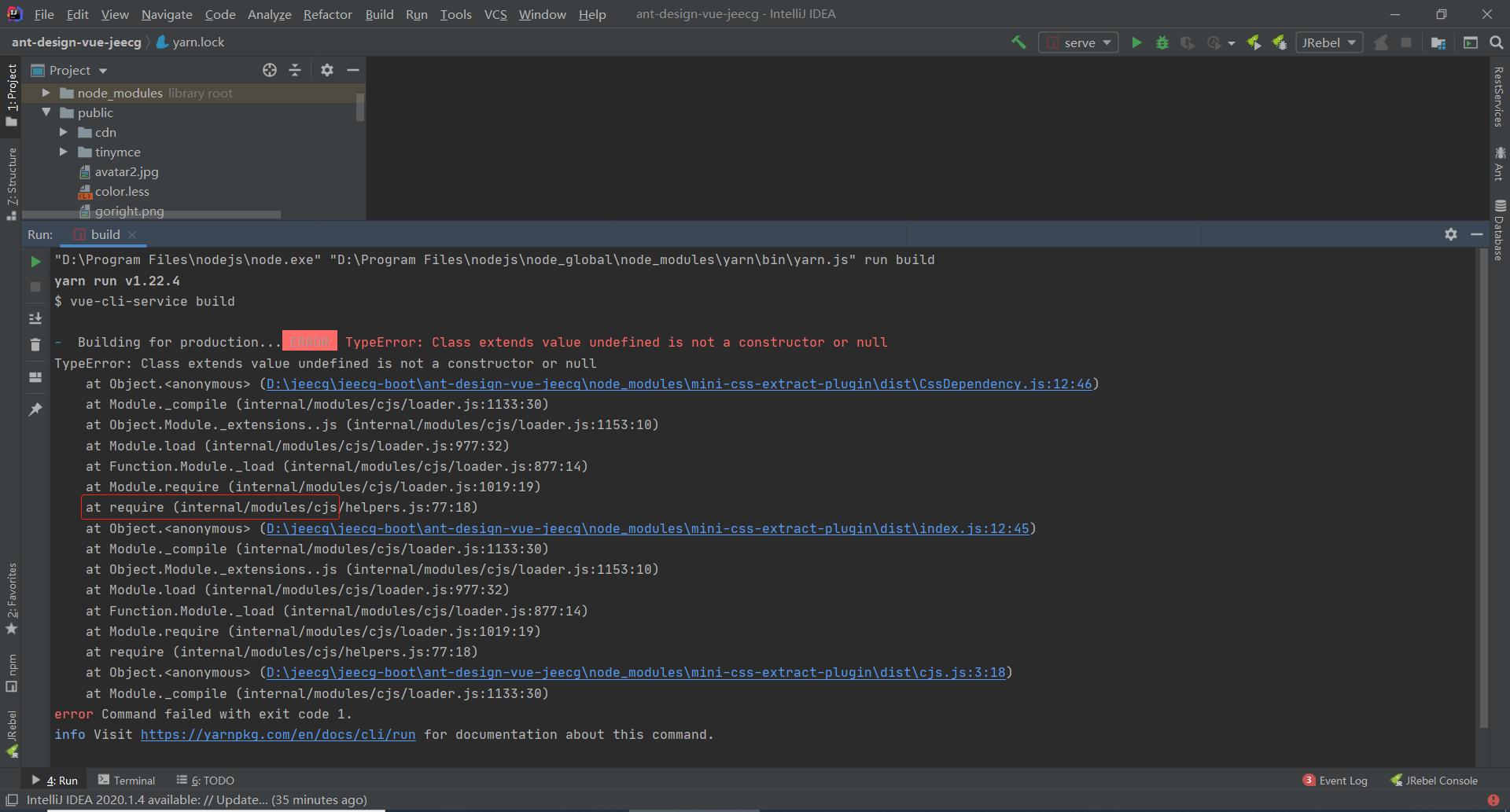Toggle the Structure side tab
This screenshot has height=812, width=1510.
11,183
